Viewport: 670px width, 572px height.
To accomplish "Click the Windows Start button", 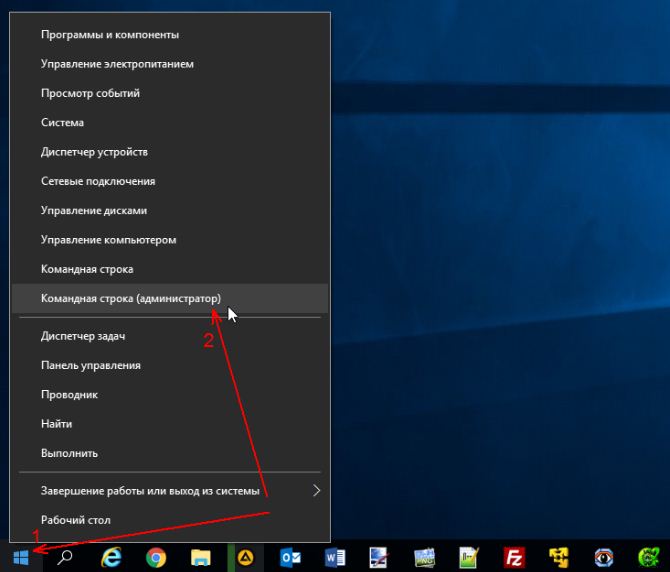I will coord(21,557).
